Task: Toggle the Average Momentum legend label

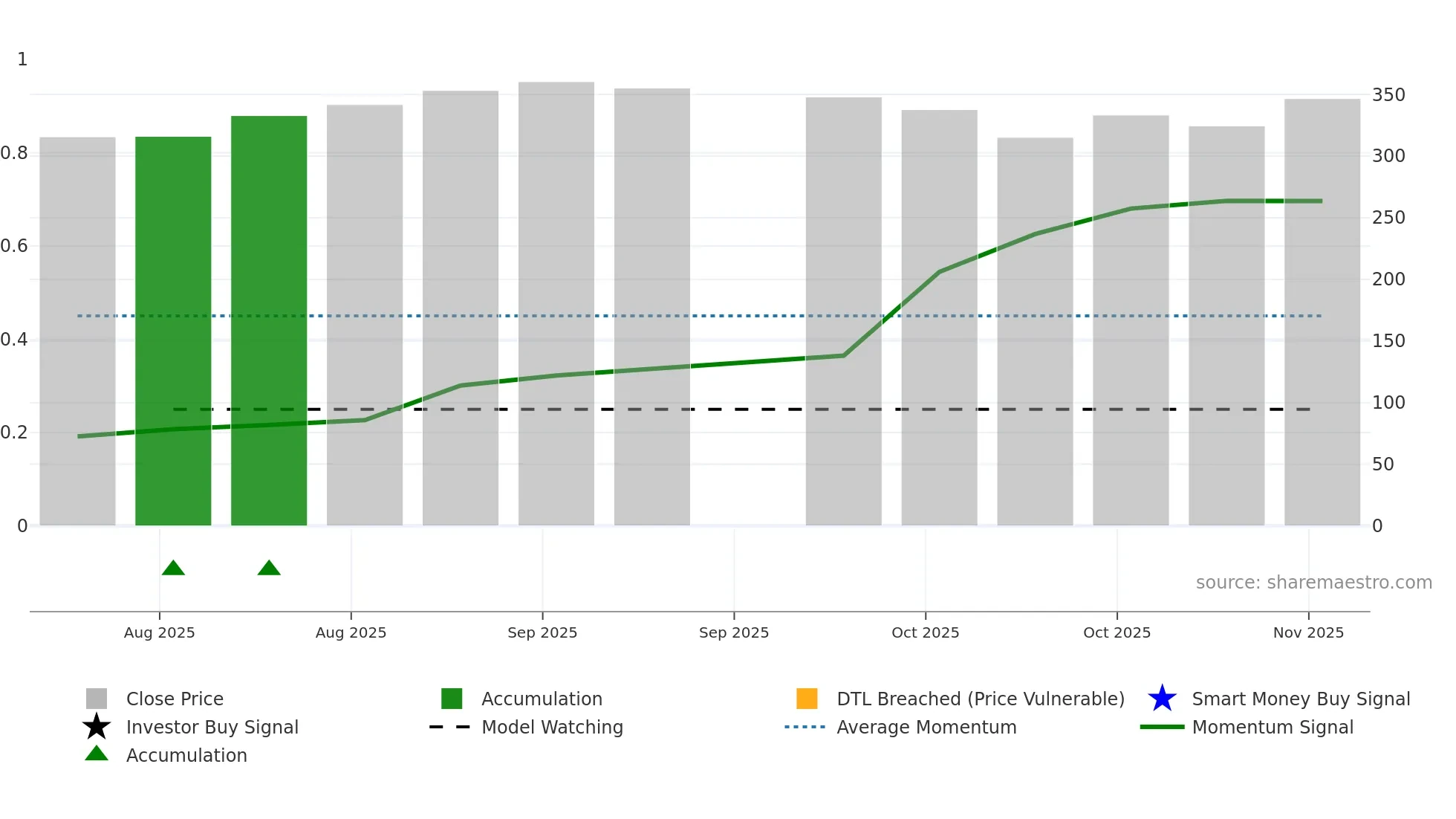Action: point(926,727)
